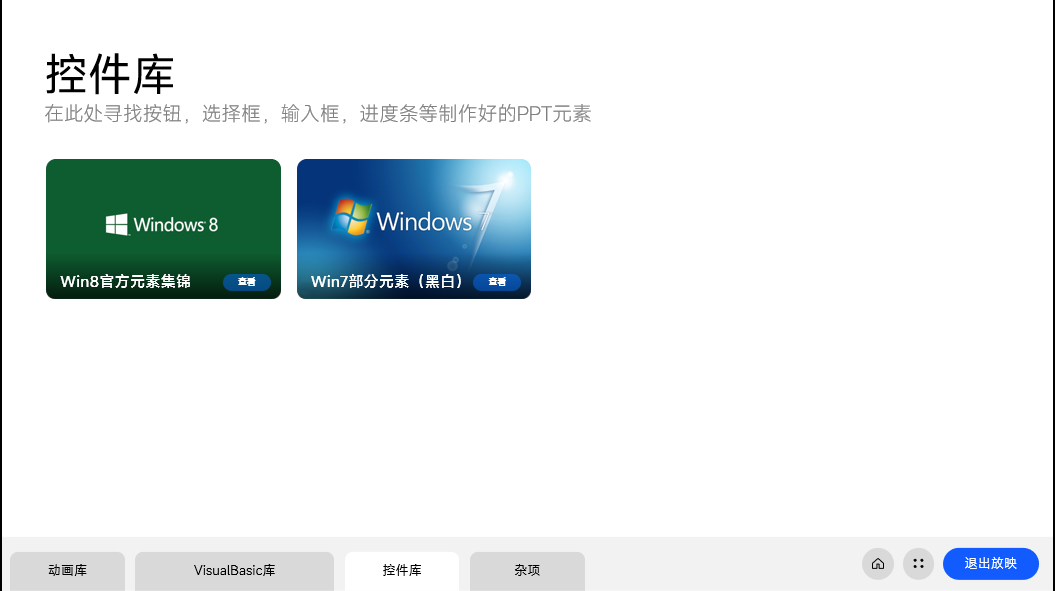Click the 'Windows 8' wordmark text
Image resolution: width=1055 pixels, height=591 pixels.
[176, 225]
